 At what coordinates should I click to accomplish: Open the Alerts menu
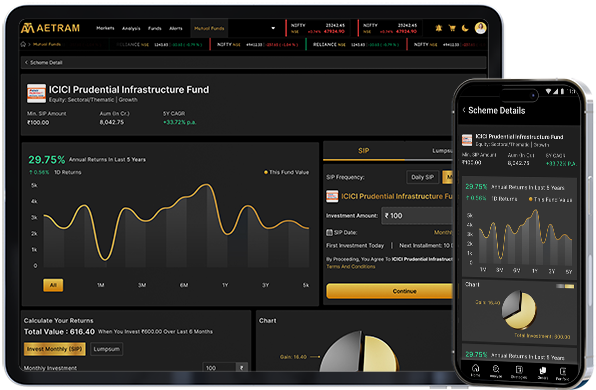176,29
